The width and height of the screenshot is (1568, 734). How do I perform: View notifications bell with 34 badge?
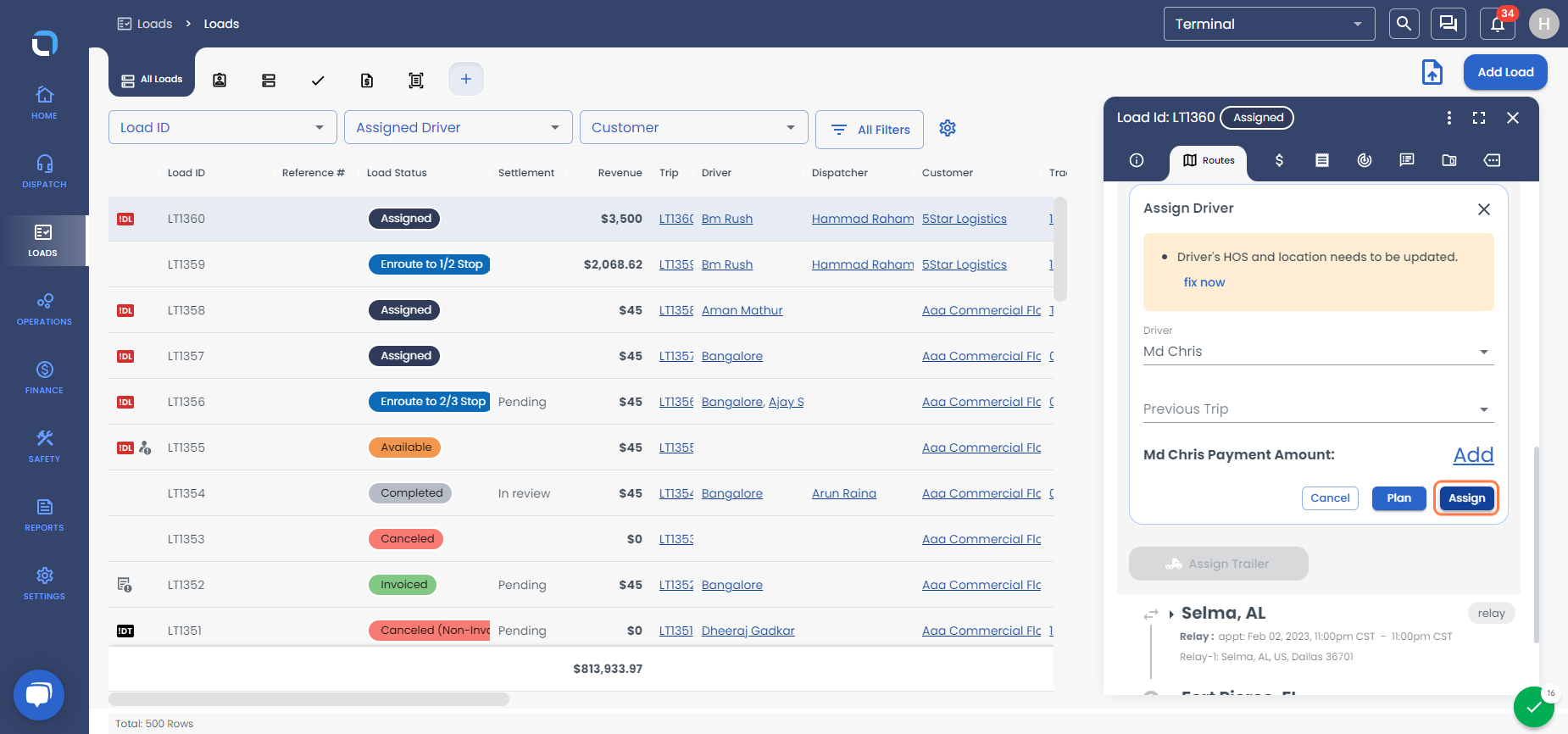point(1498,24)
